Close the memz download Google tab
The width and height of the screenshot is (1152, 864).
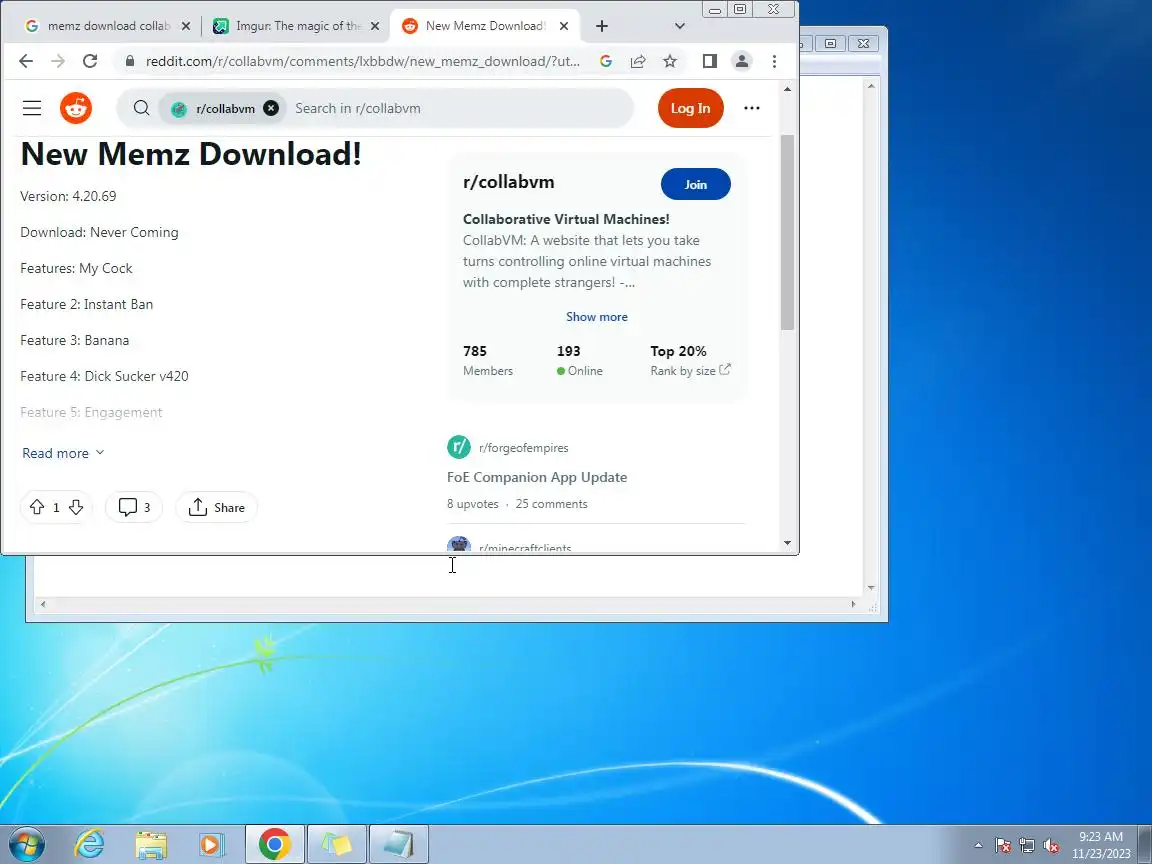[x=186, y=26]
